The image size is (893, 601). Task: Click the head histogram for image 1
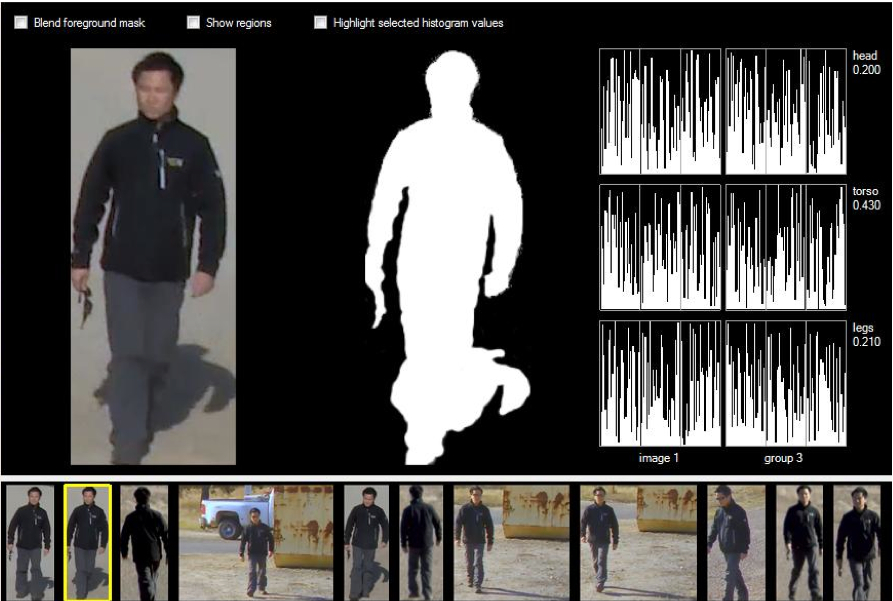(x=660, y=111)
